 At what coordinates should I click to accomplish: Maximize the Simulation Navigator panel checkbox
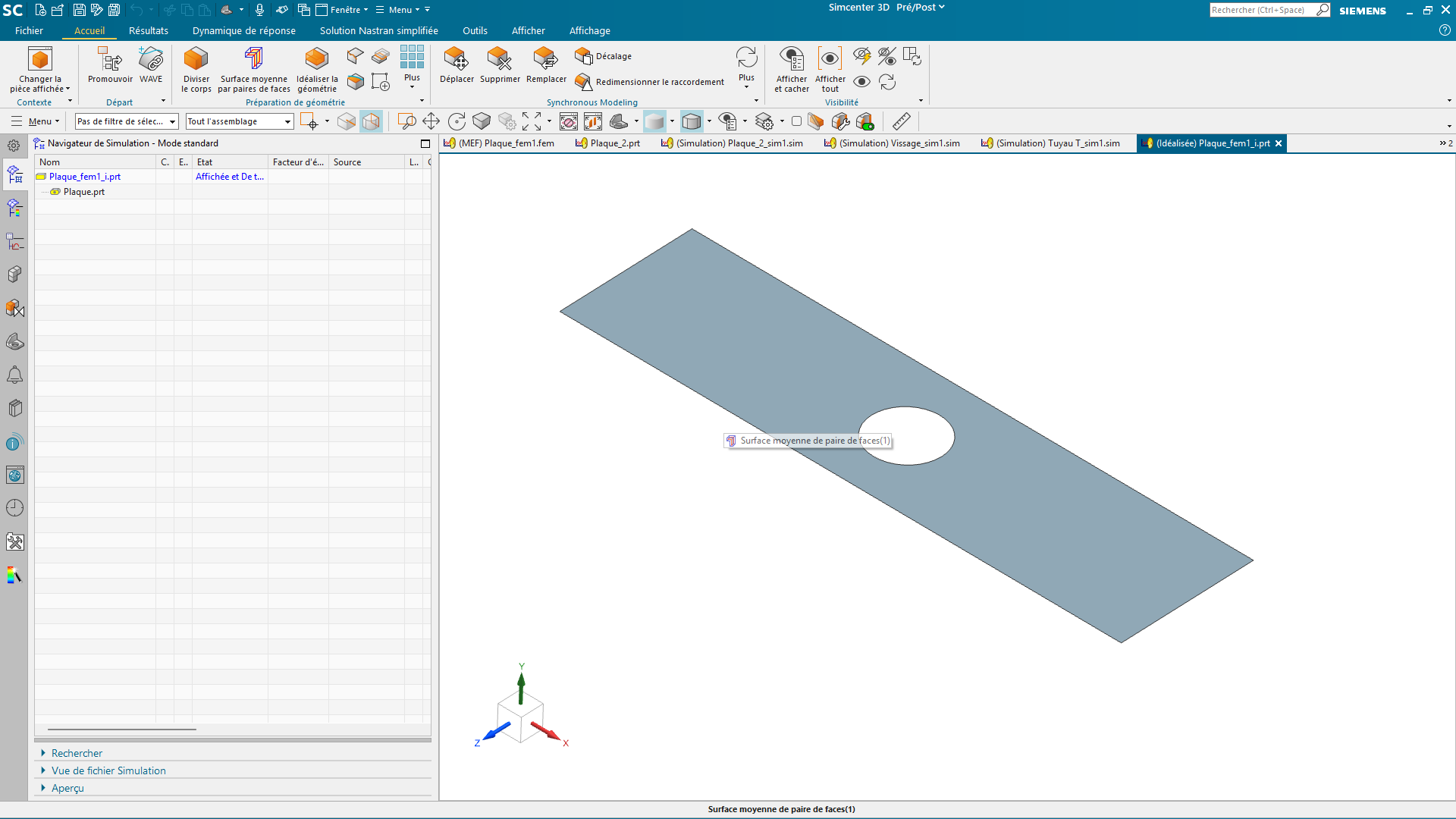click(425, 143)
